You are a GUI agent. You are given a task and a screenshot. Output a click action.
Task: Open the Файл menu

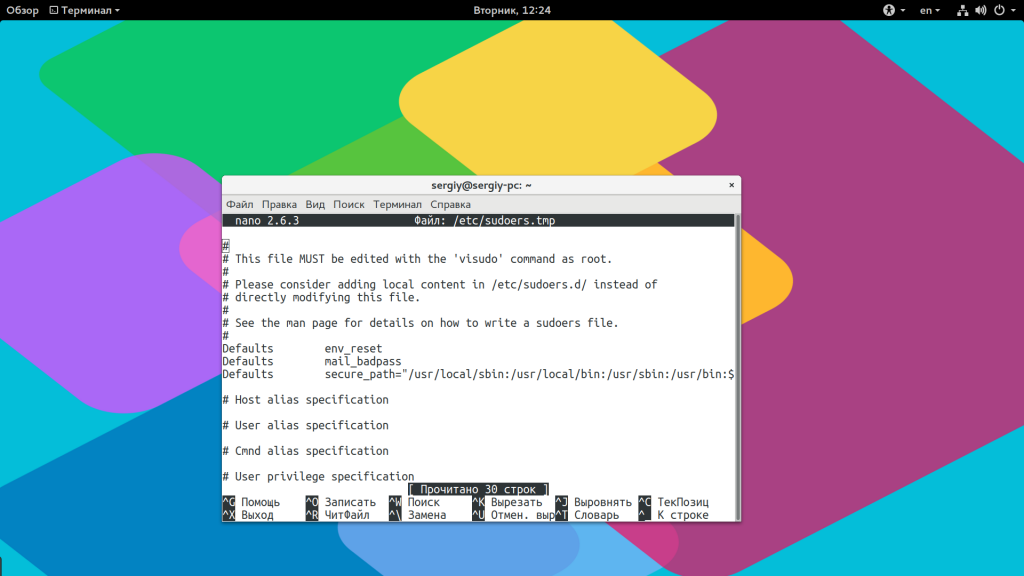239,204
